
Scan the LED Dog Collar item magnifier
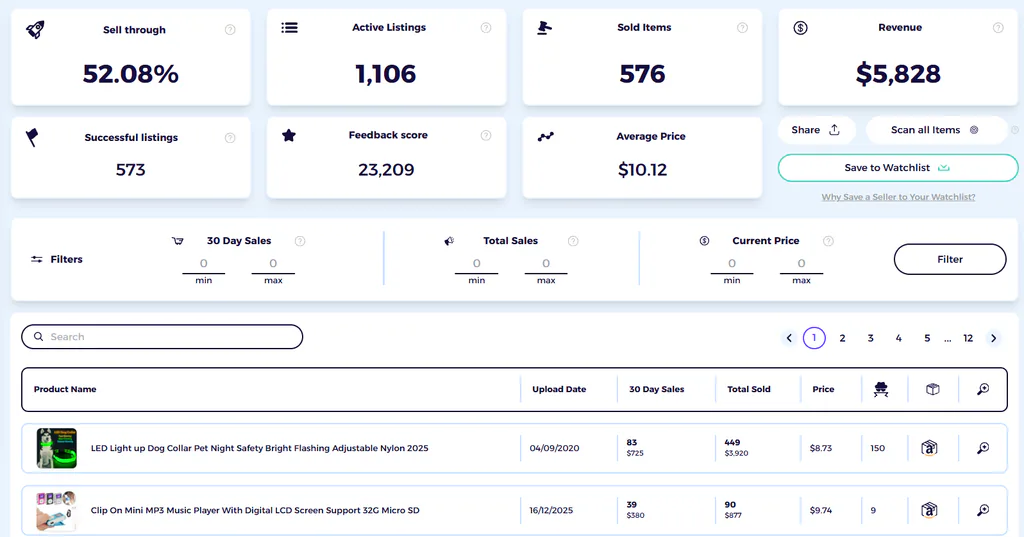point(983,448)
